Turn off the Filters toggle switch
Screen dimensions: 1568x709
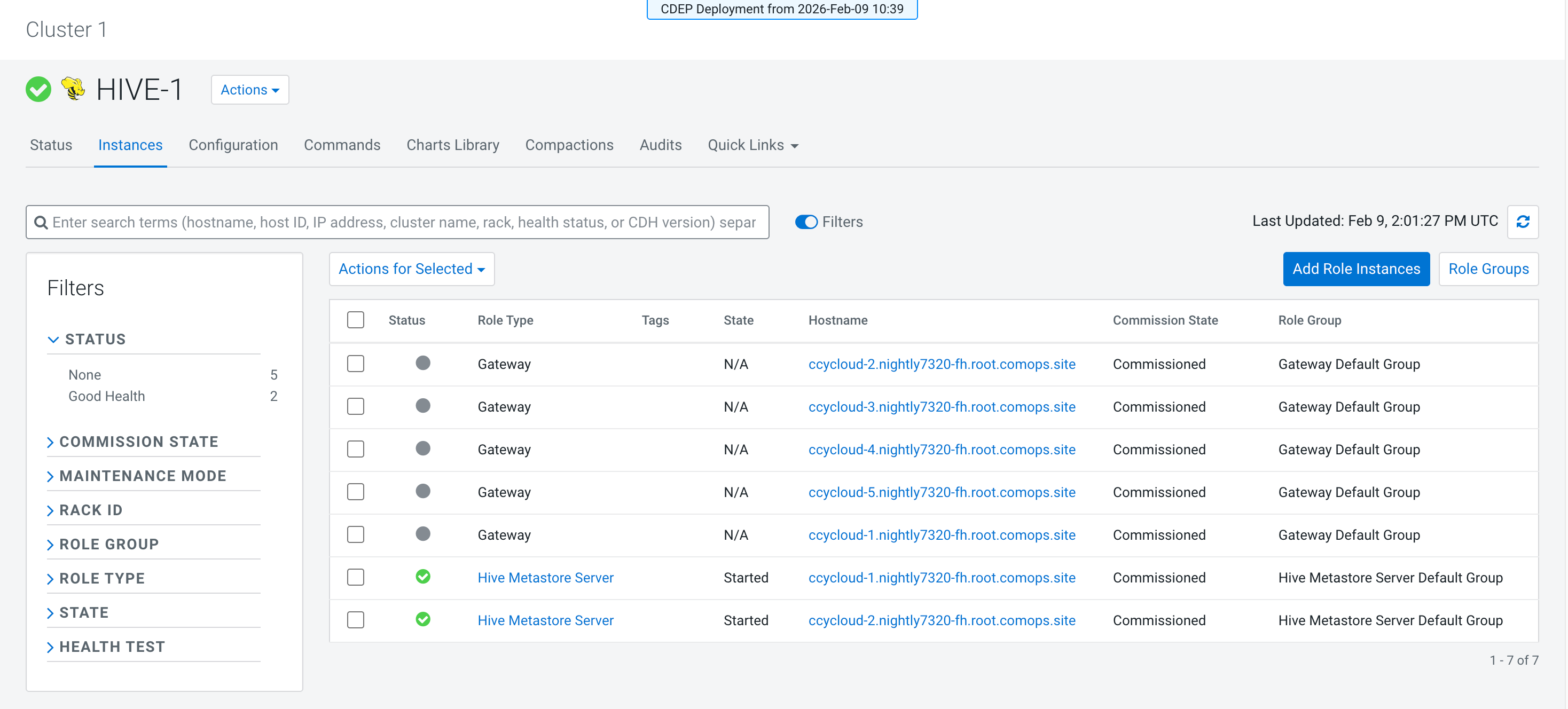click(806, 222)
